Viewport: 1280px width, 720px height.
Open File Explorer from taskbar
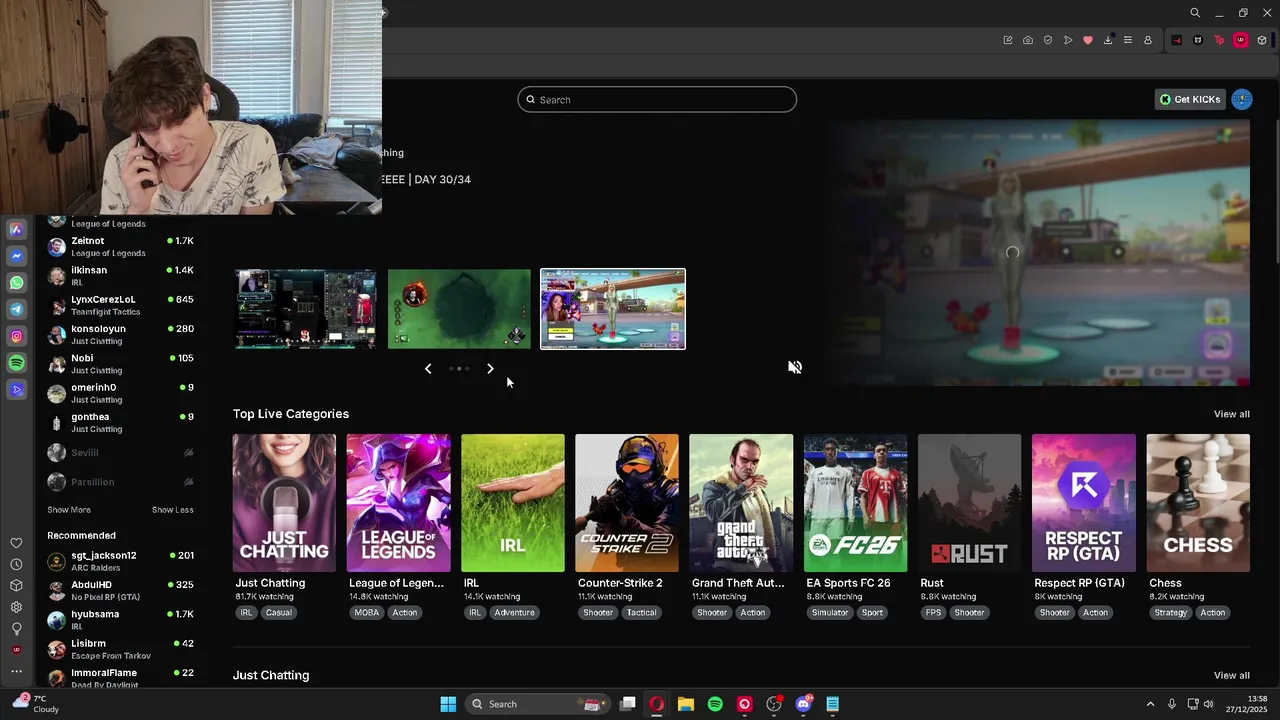click(x=686, y=704)
